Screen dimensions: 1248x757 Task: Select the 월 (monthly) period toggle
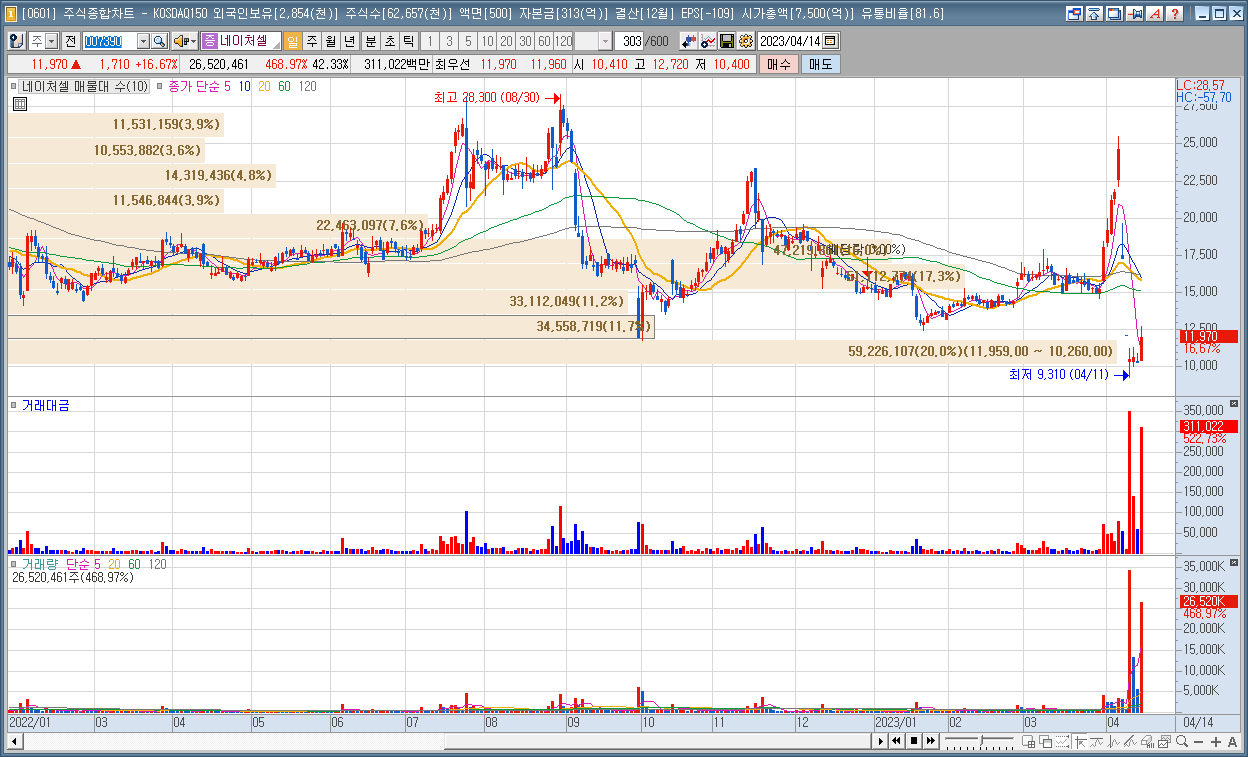[x=330, y=41]
